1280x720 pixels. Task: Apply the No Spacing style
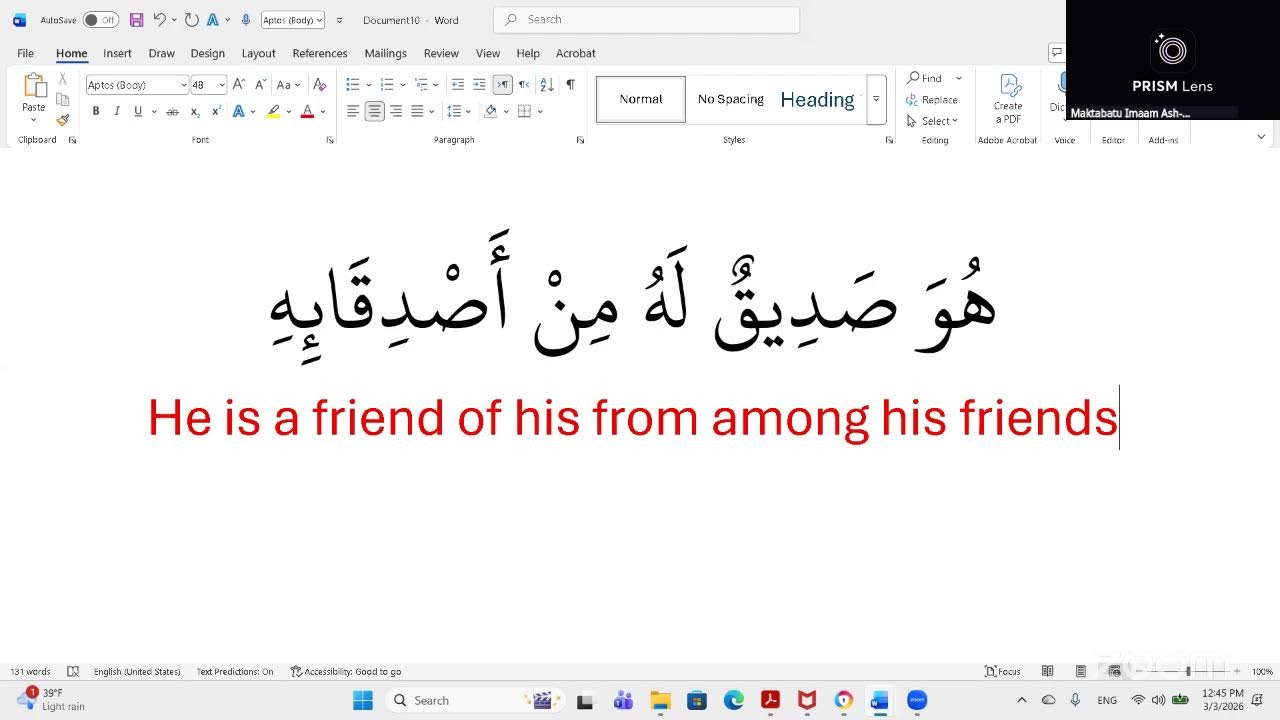click(x=731, y=99)
